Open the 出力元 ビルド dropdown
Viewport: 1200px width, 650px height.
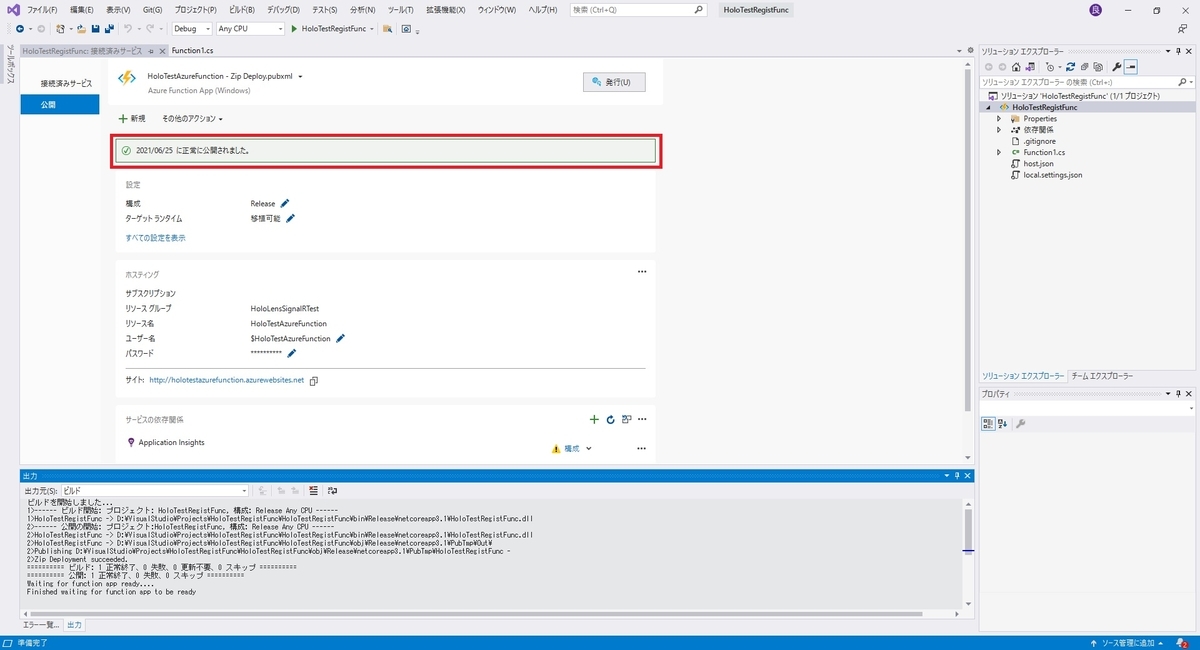tap(155, 491)
